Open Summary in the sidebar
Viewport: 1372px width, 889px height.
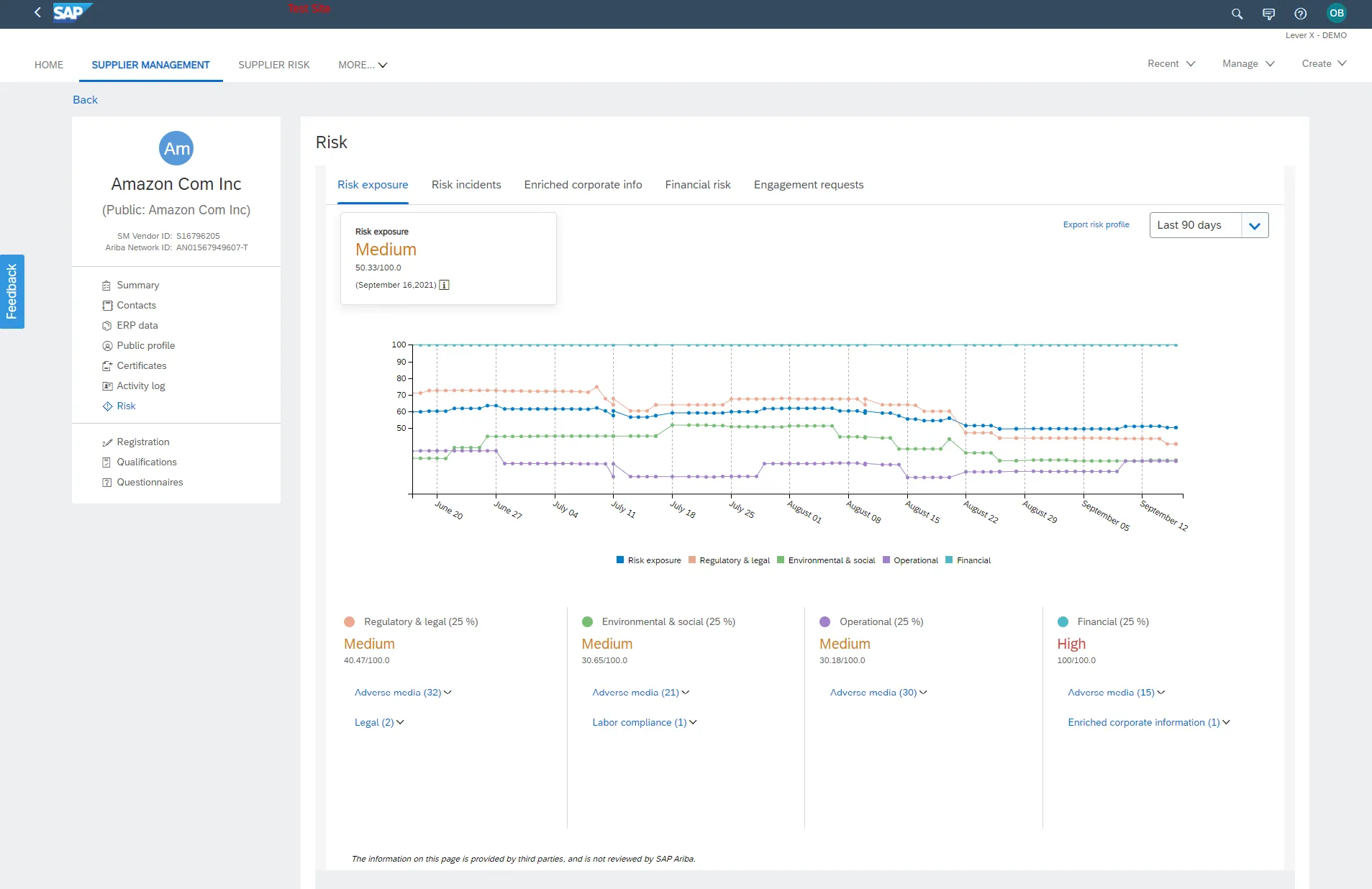pyautogui.click(x=138, y=286)
